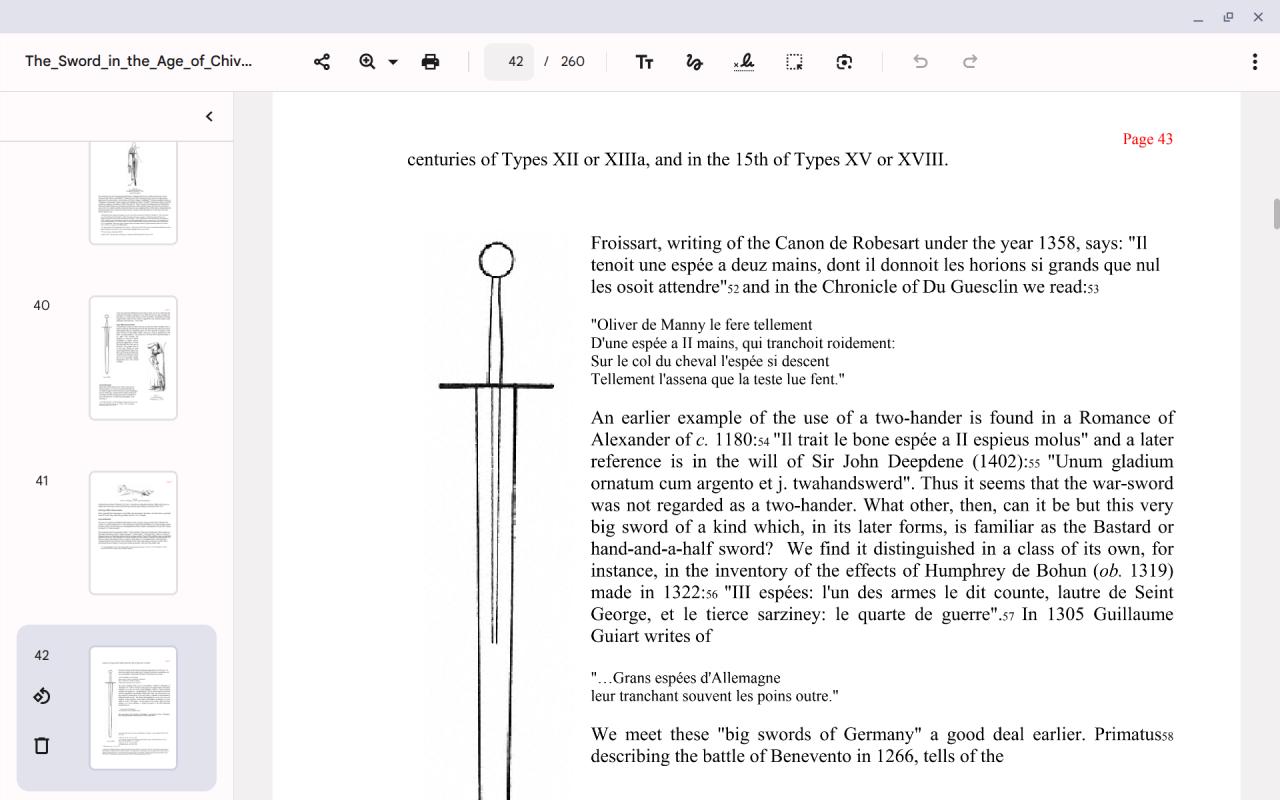1280x800 pixels.
Task: Click the page number input field
Action: tap(509, 62)
